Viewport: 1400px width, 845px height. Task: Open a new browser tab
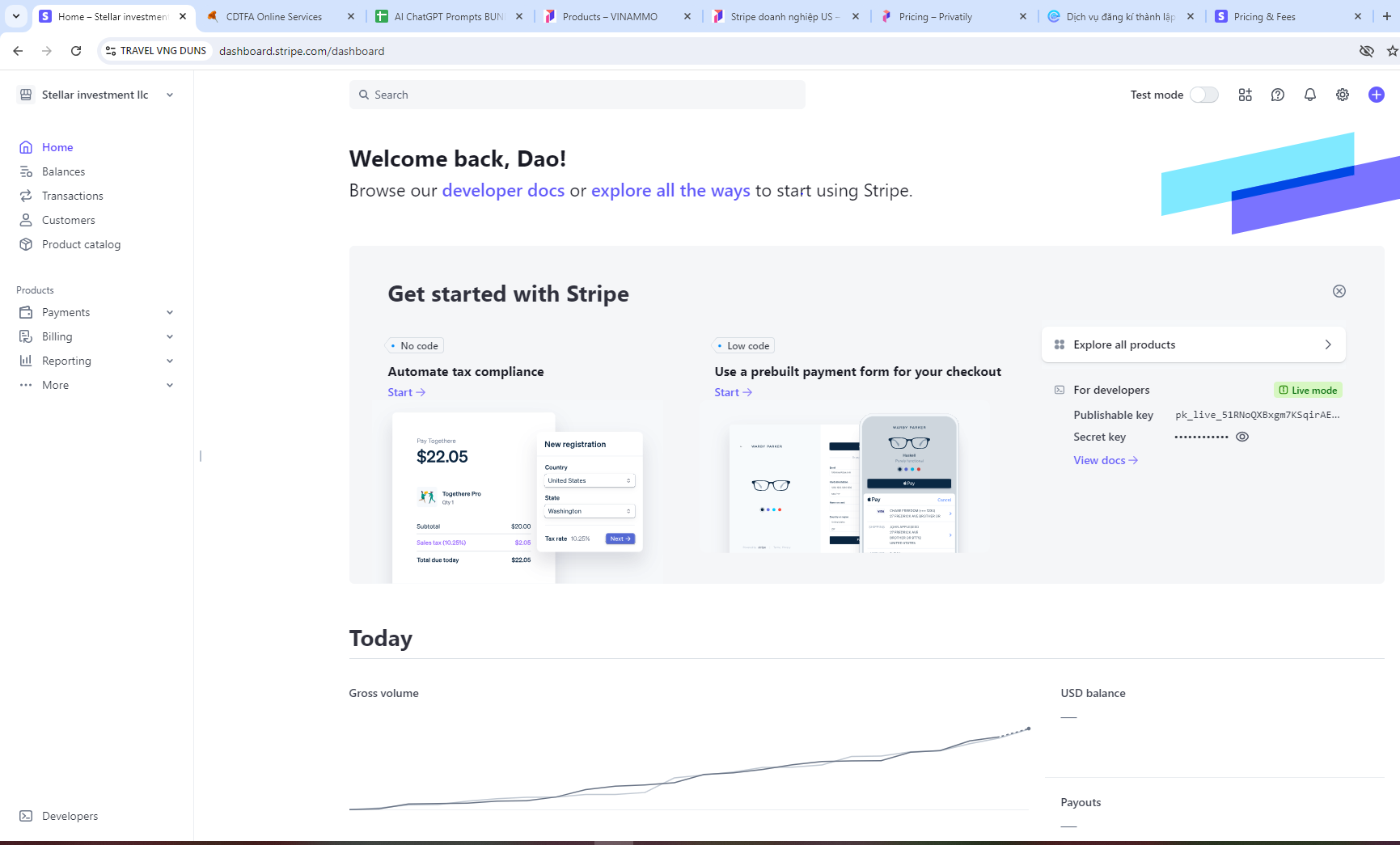(x=1386, y=16)
